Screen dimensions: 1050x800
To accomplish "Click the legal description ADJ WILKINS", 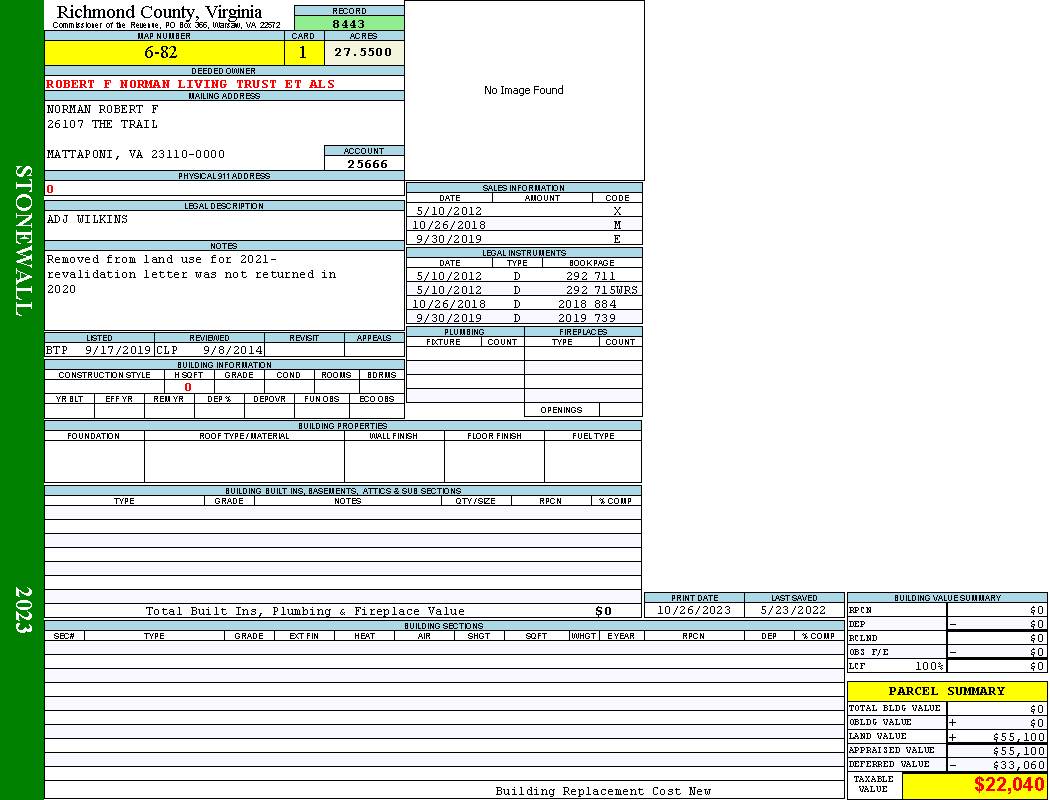I will (x=88, y=219).
